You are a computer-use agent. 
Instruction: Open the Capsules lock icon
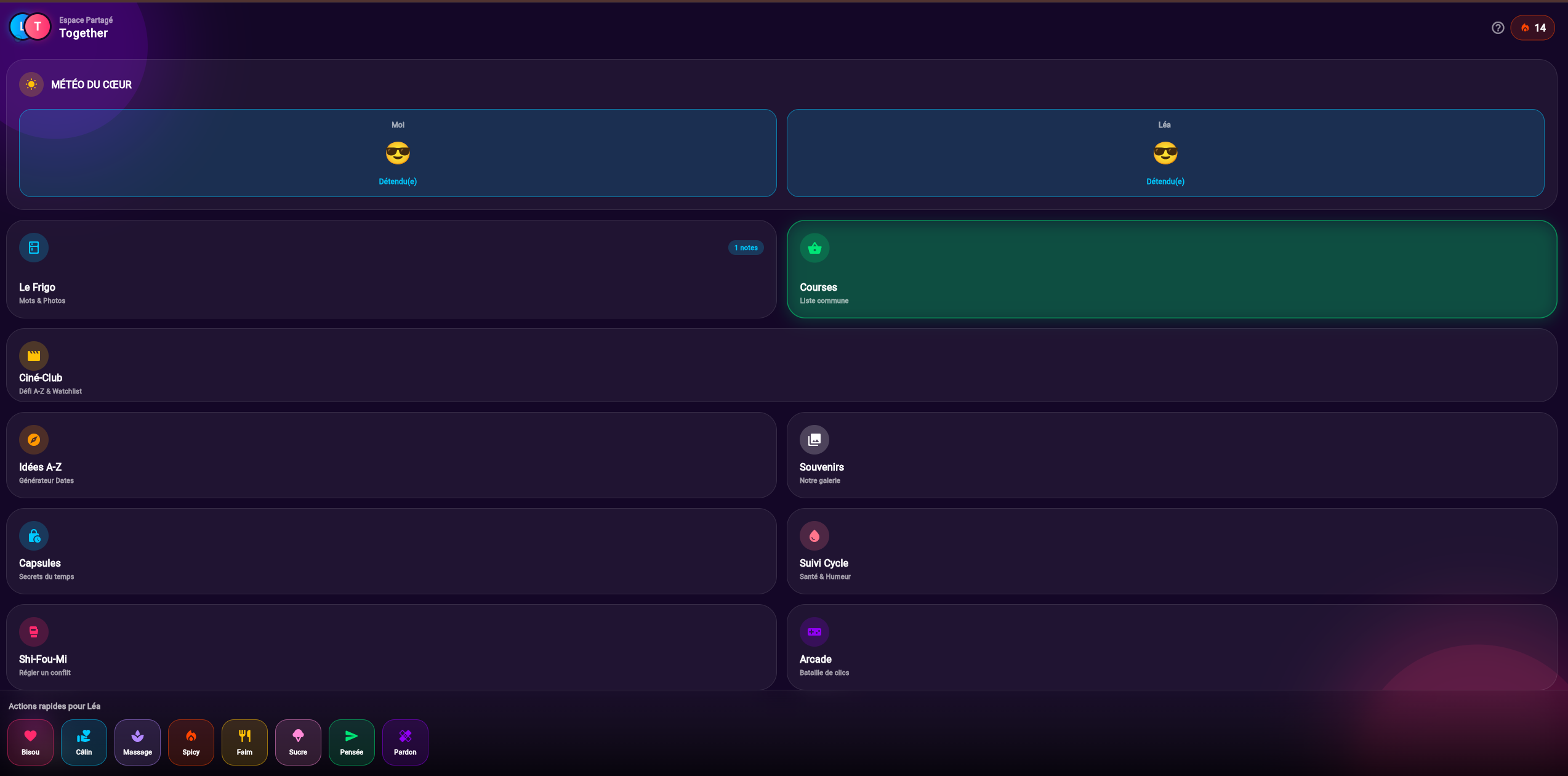pyautogui.click(x=34, y=536)
